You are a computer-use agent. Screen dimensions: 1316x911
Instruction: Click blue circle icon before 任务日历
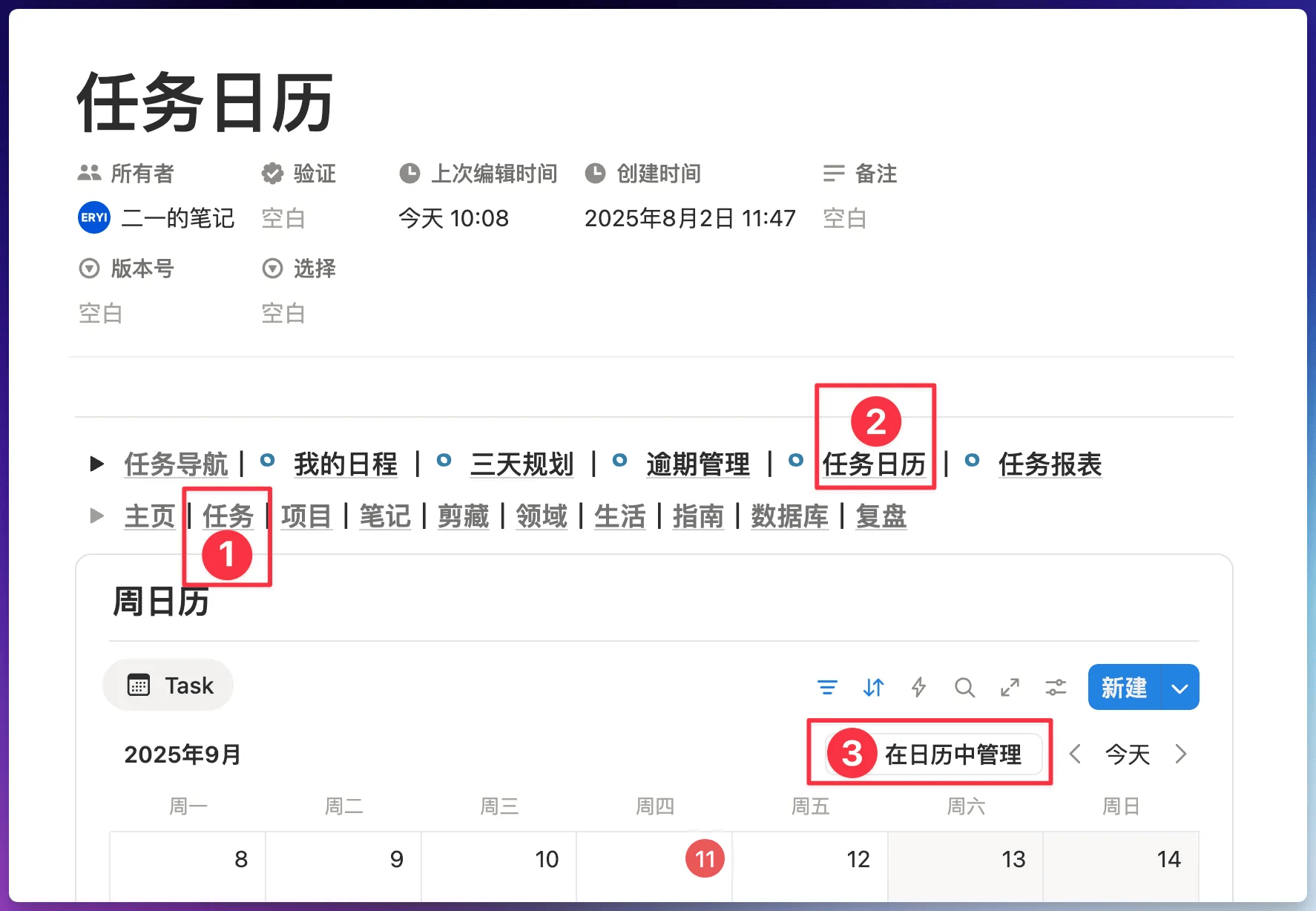(x=796, y=460)
